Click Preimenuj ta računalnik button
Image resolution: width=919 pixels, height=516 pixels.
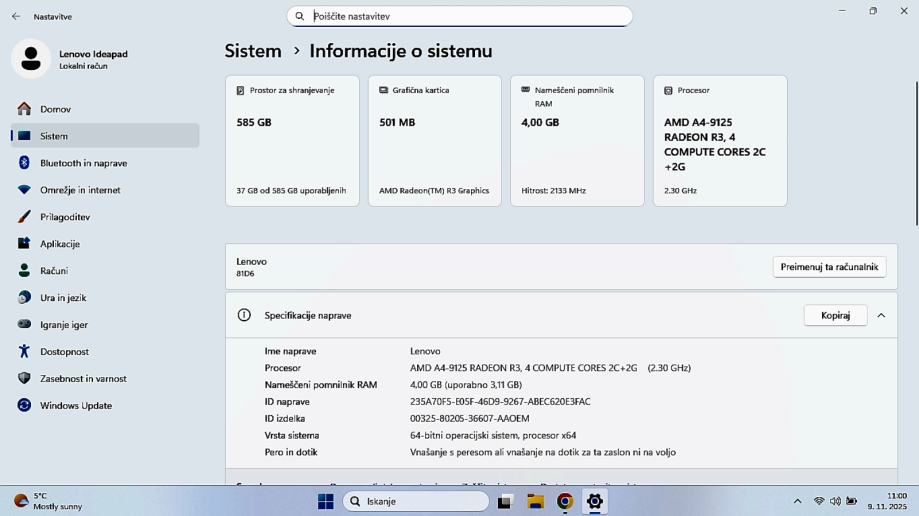point(829,267)
